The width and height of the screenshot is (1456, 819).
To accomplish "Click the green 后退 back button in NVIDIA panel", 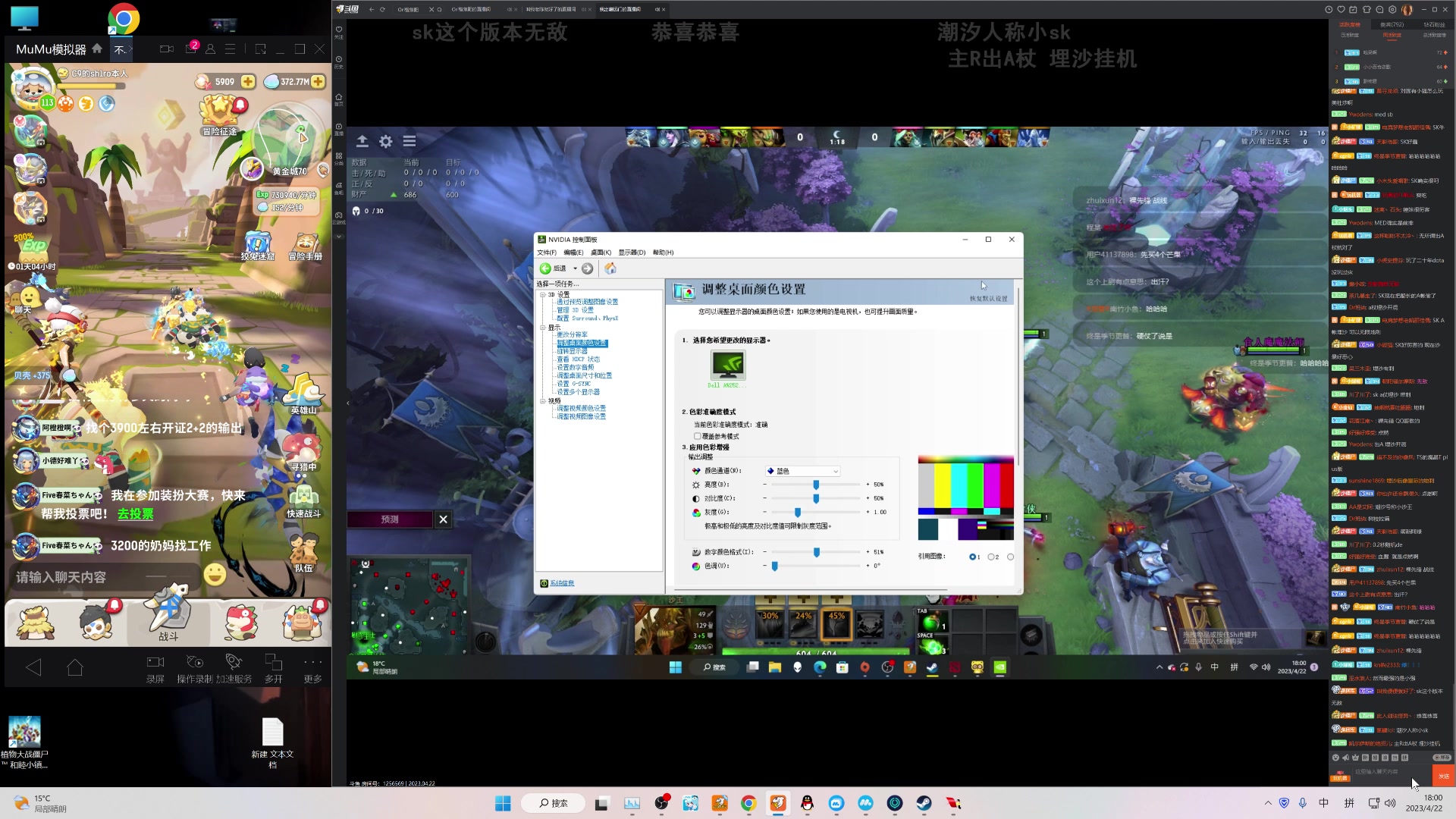I will pos(553,268).
